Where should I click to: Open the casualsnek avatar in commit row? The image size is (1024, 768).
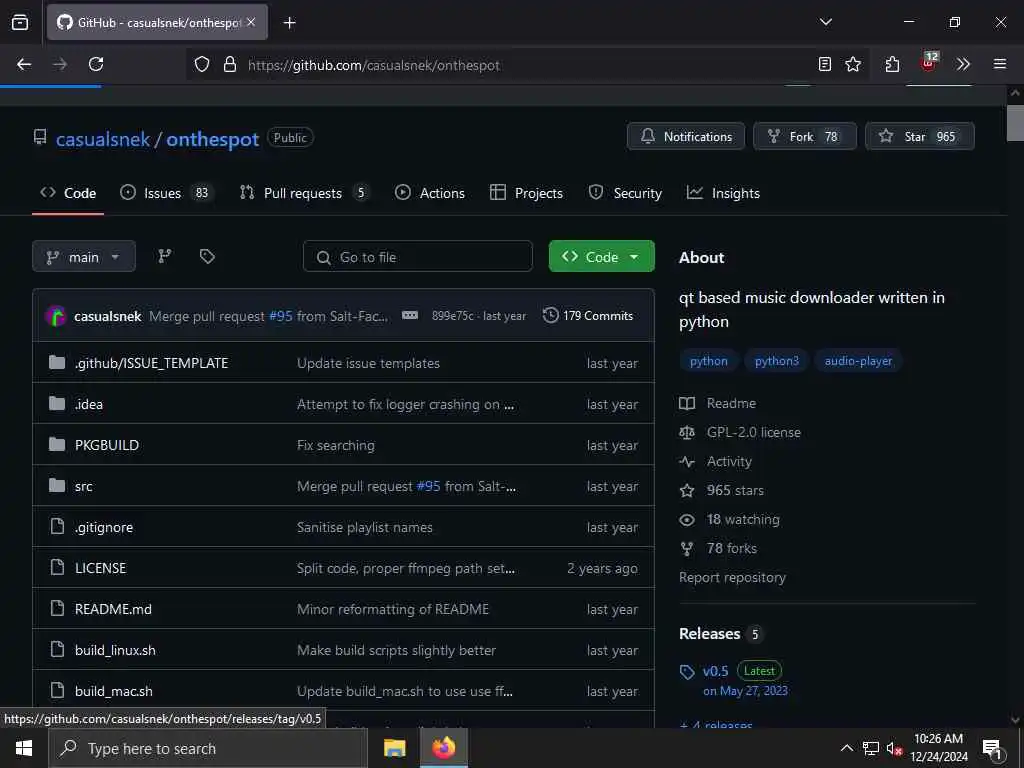coord(56,316)
